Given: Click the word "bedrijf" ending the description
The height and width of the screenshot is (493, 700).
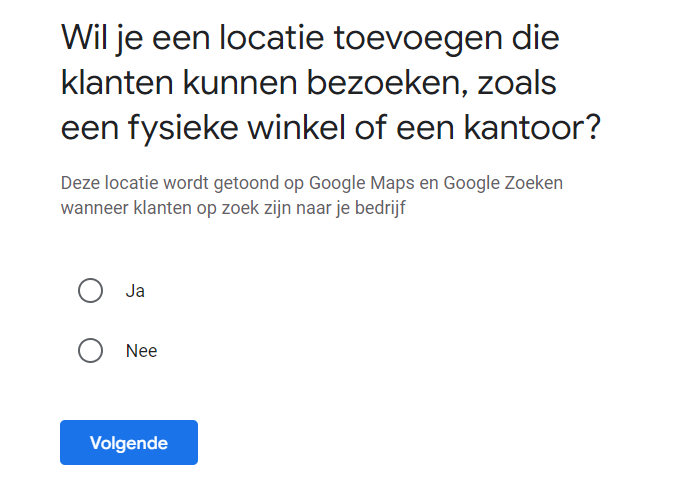Looking at the screenshot, I should 391,209.
